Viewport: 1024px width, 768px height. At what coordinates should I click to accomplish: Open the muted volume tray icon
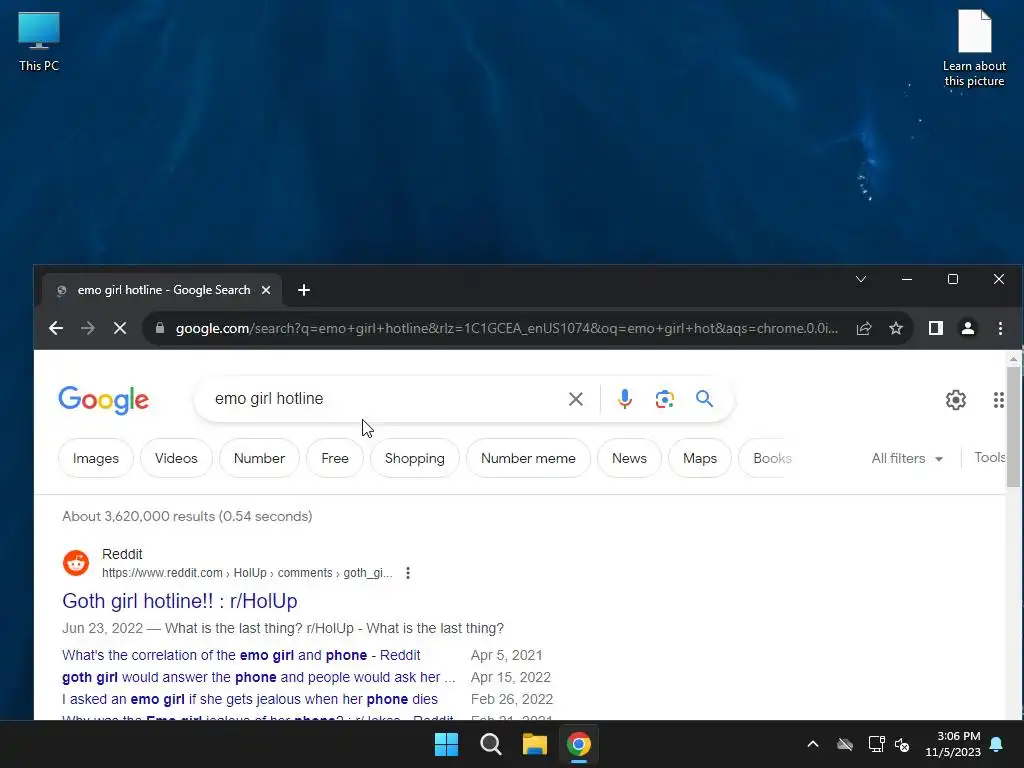tap(902, 744)
